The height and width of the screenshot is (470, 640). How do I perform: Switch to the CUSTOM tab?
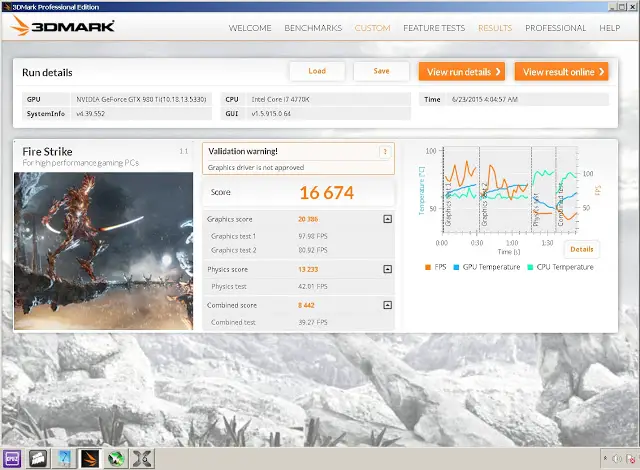click(x=372, y=28)
